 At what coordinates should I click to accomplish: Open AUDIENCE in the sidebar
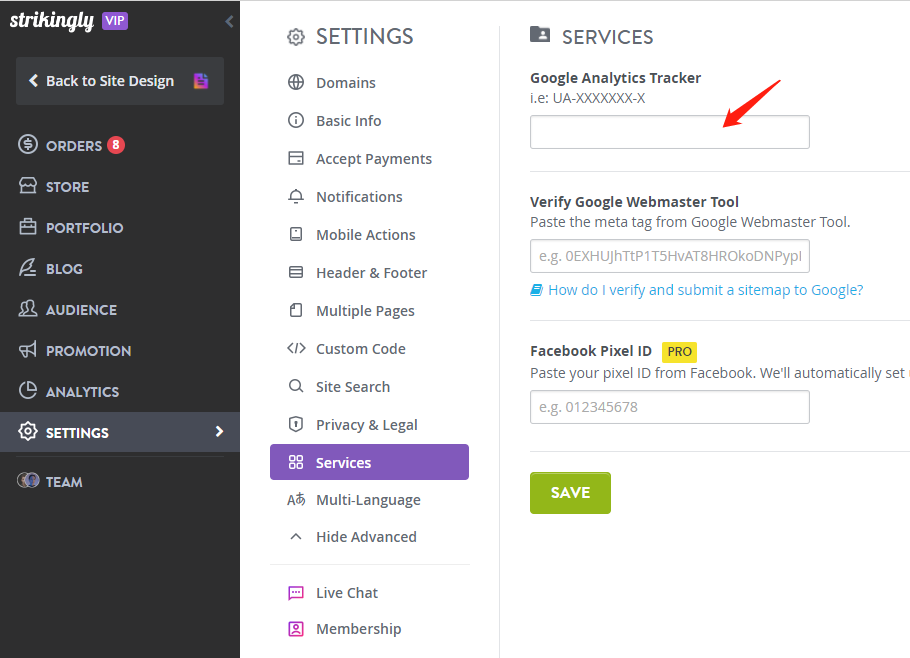(x=81, y=310)
